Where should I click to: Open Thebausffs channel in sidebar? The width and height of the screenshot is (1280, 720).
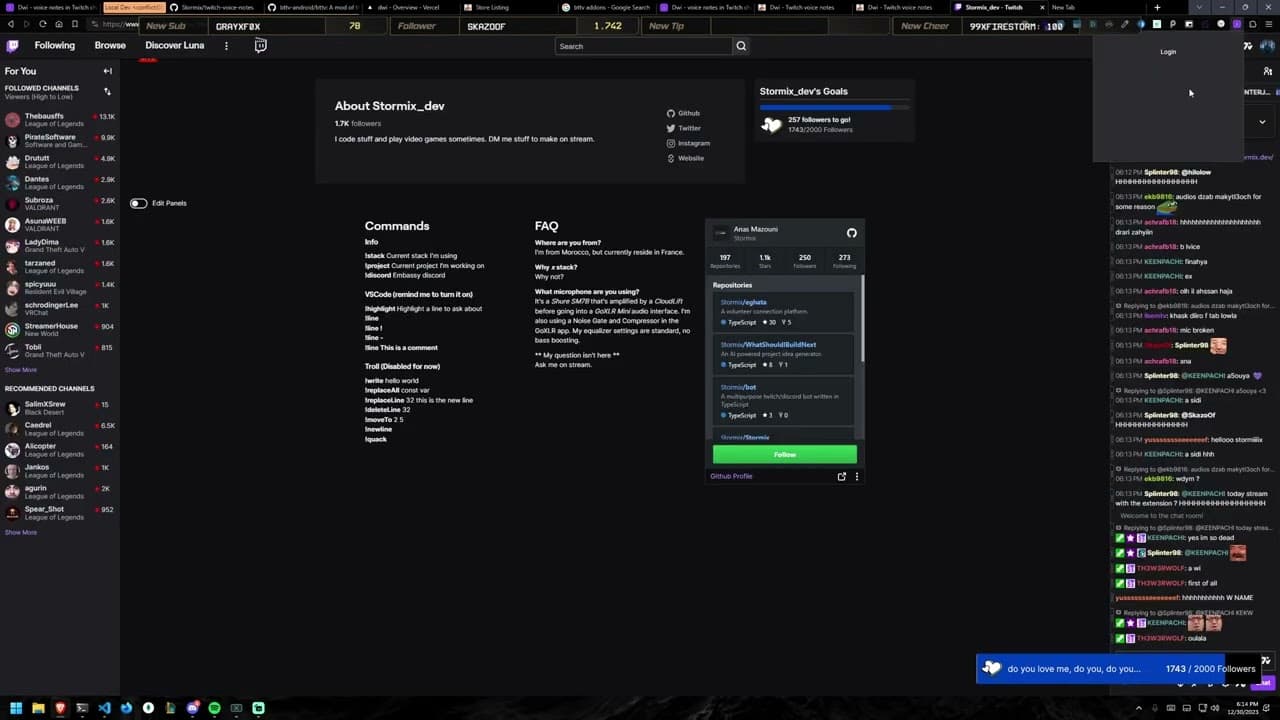point(60,120)
